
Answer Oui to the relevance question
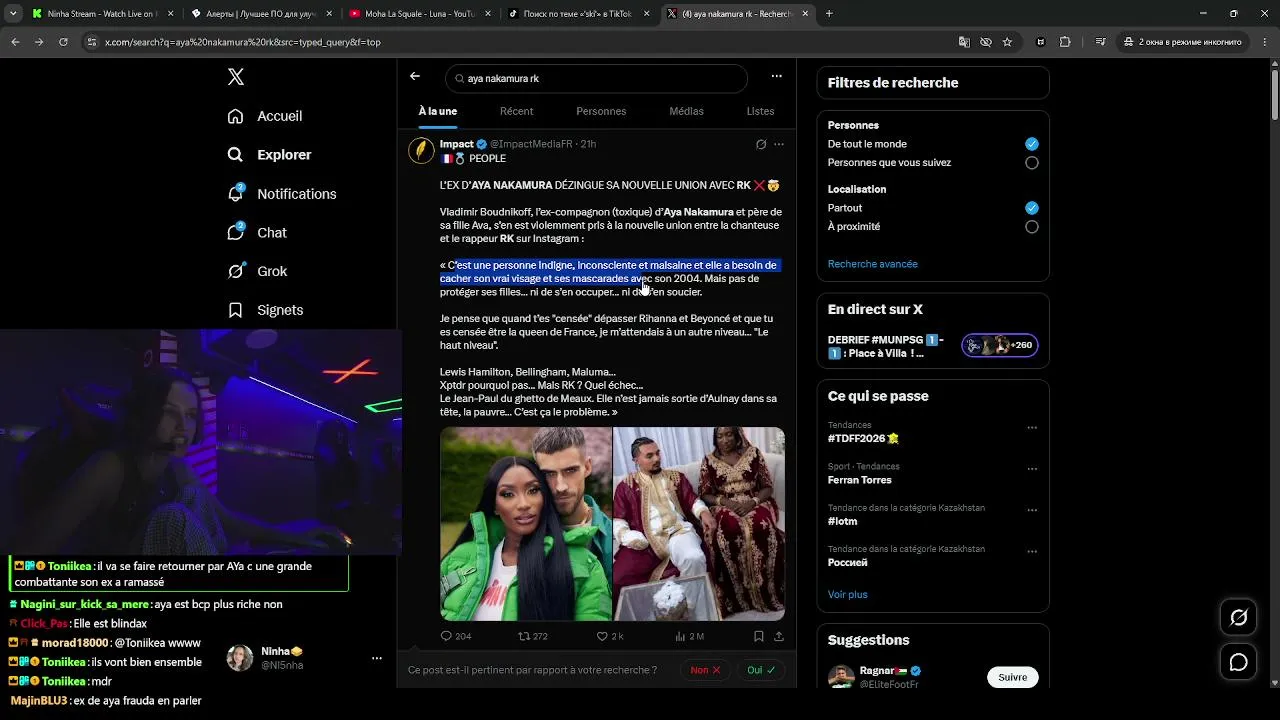[x=761, y=670]
